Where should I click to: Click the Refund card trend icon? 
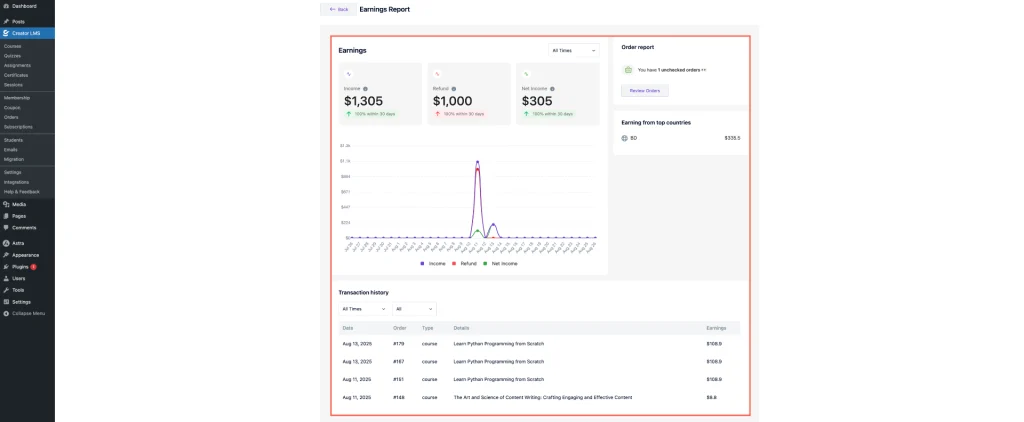pos(437,73)
